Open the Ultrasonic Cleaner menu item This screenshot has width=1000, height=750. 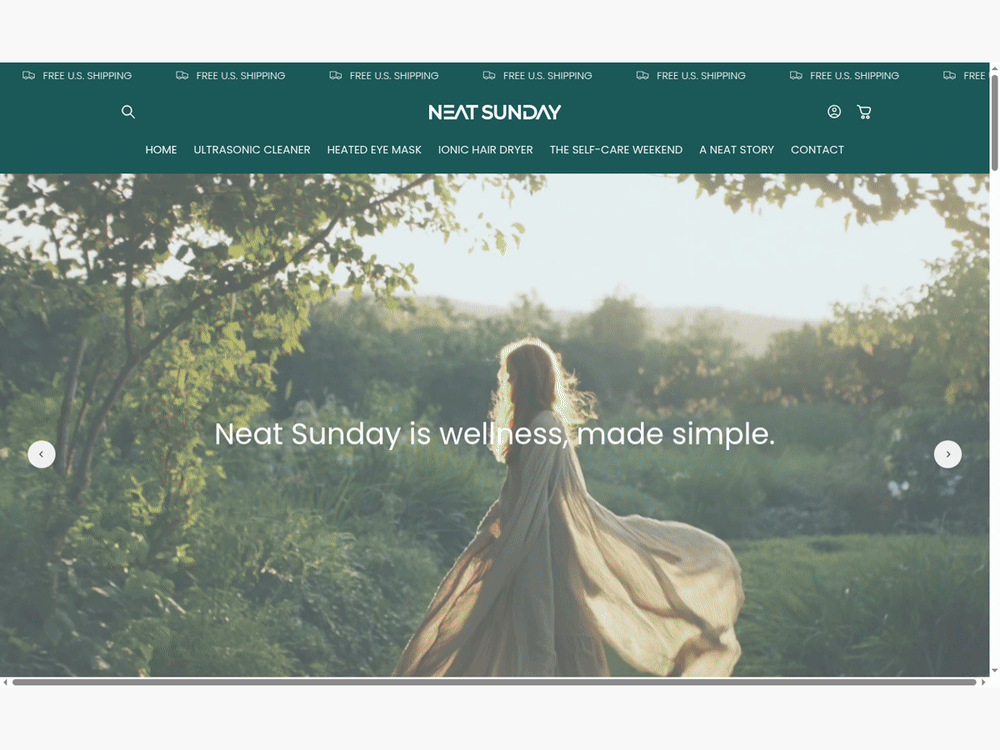point(252,150)
